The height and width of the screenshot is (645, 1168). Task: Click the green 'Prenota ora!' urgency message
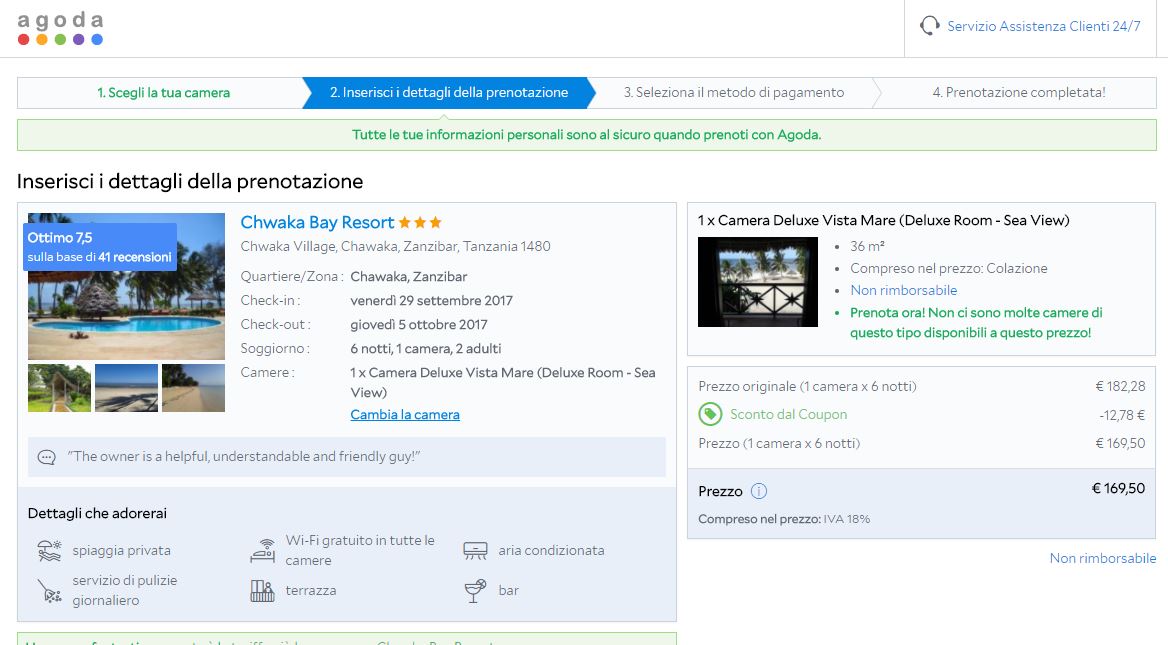pyautogui.click(x=976, y=322)
